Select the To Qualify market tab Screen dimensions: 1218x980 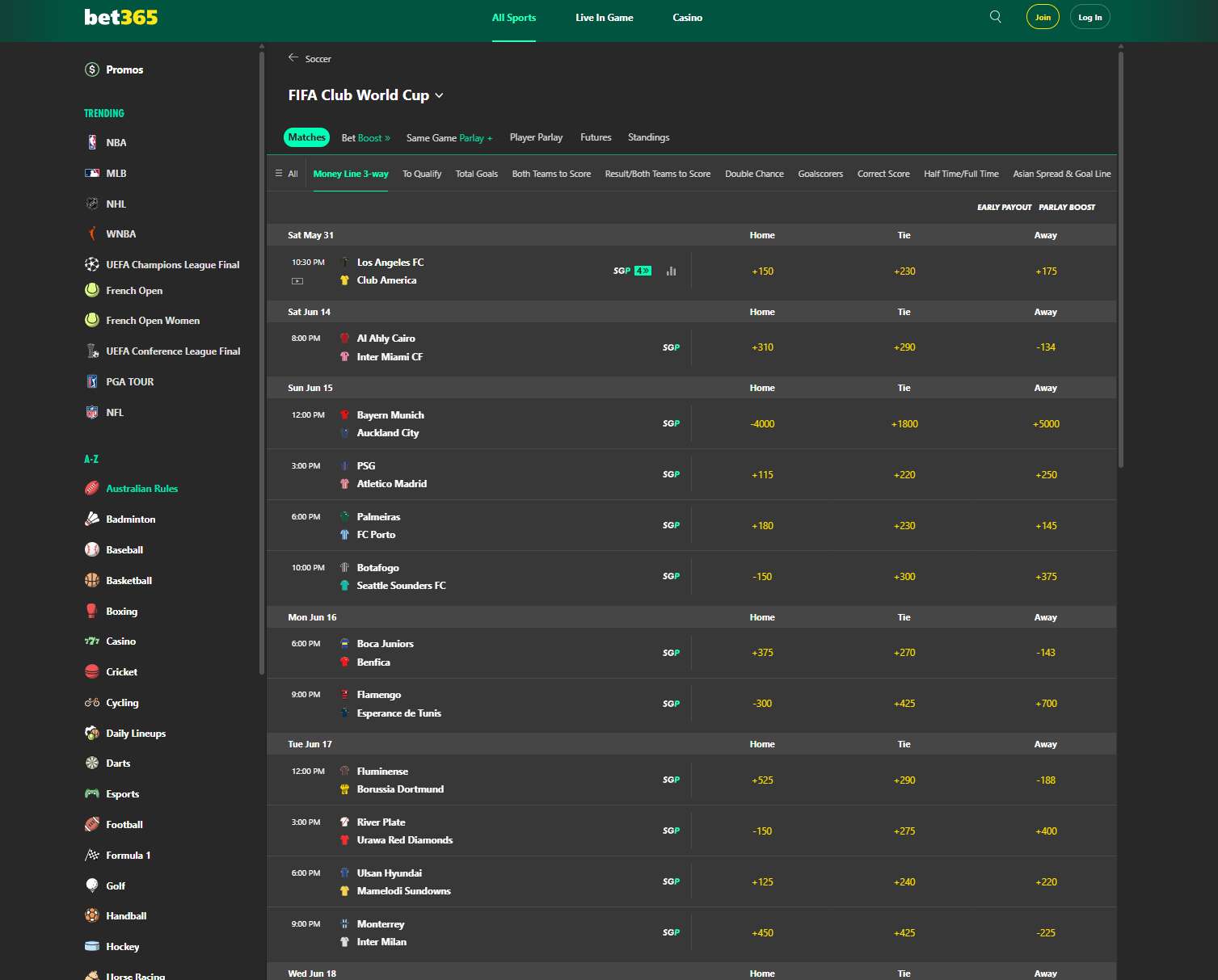tap(422, 174)
